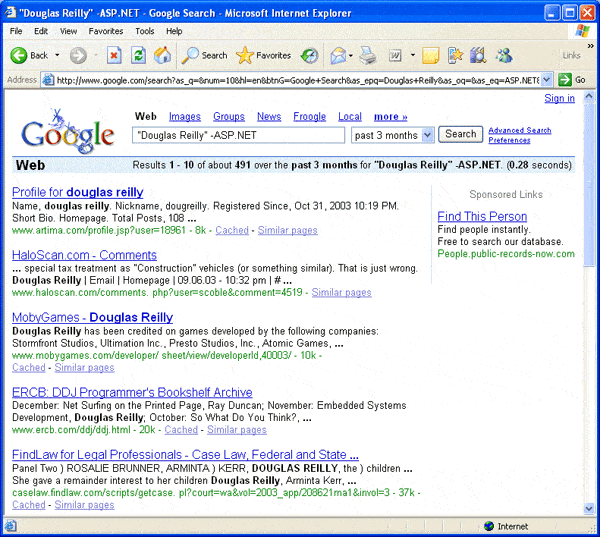Open the Forward history dropdown arrow

[96, 56]
